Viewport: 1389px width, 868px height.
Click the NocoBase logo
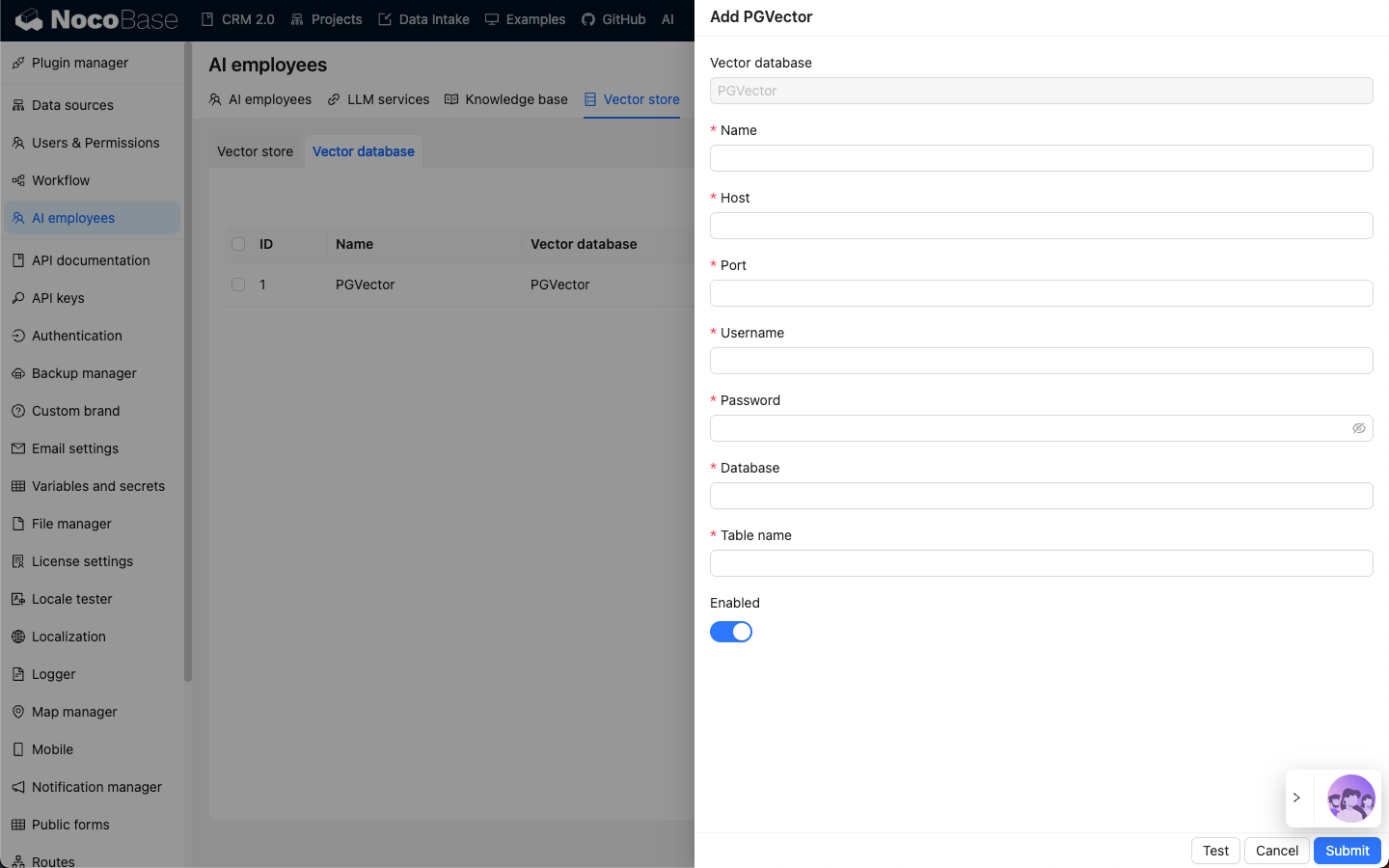point(96,19)
